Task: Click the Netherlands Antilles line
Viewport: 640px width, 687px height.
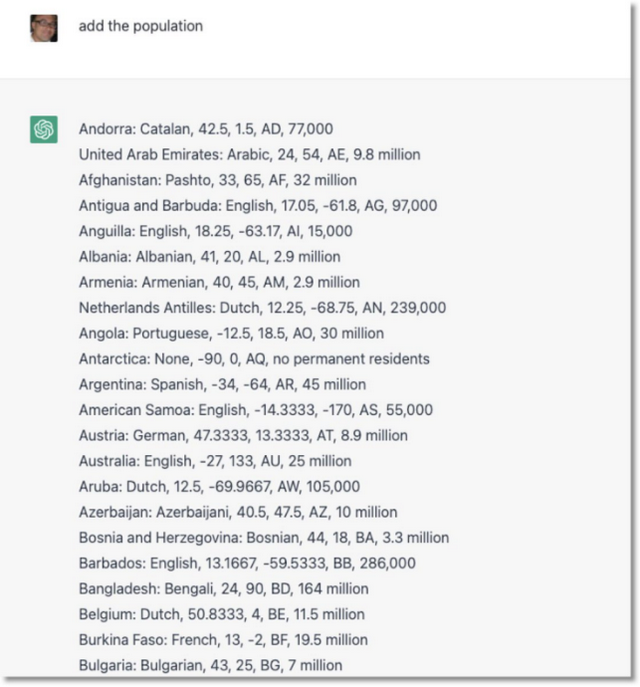Action: pyautogui.click(x=262, y=308)
